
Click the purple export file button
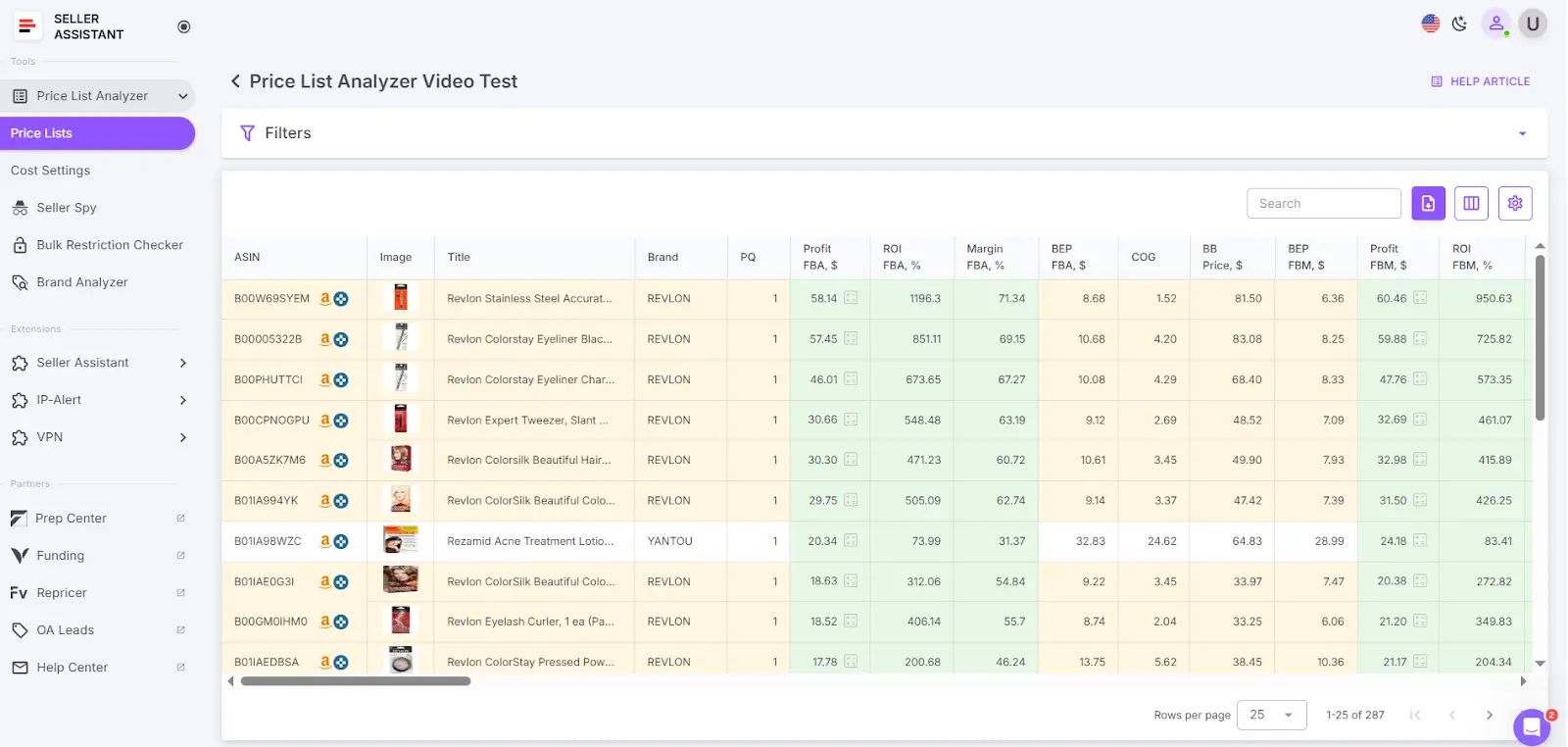1428,203
